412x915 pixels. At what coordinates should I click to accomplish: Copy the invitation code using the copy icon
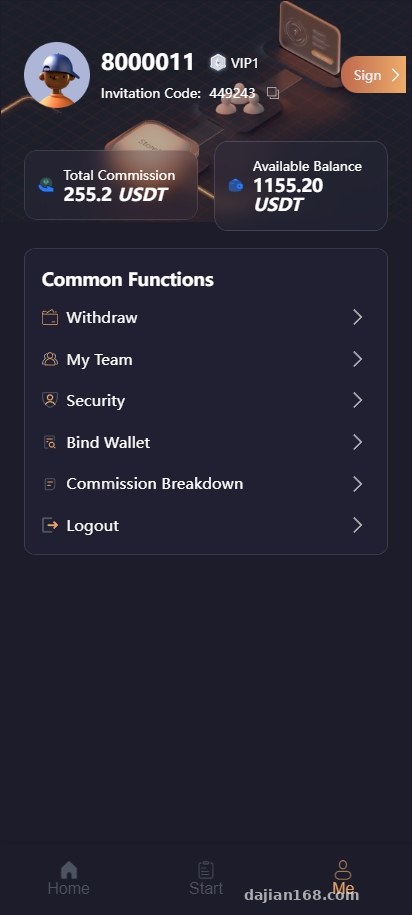[273, 93]
